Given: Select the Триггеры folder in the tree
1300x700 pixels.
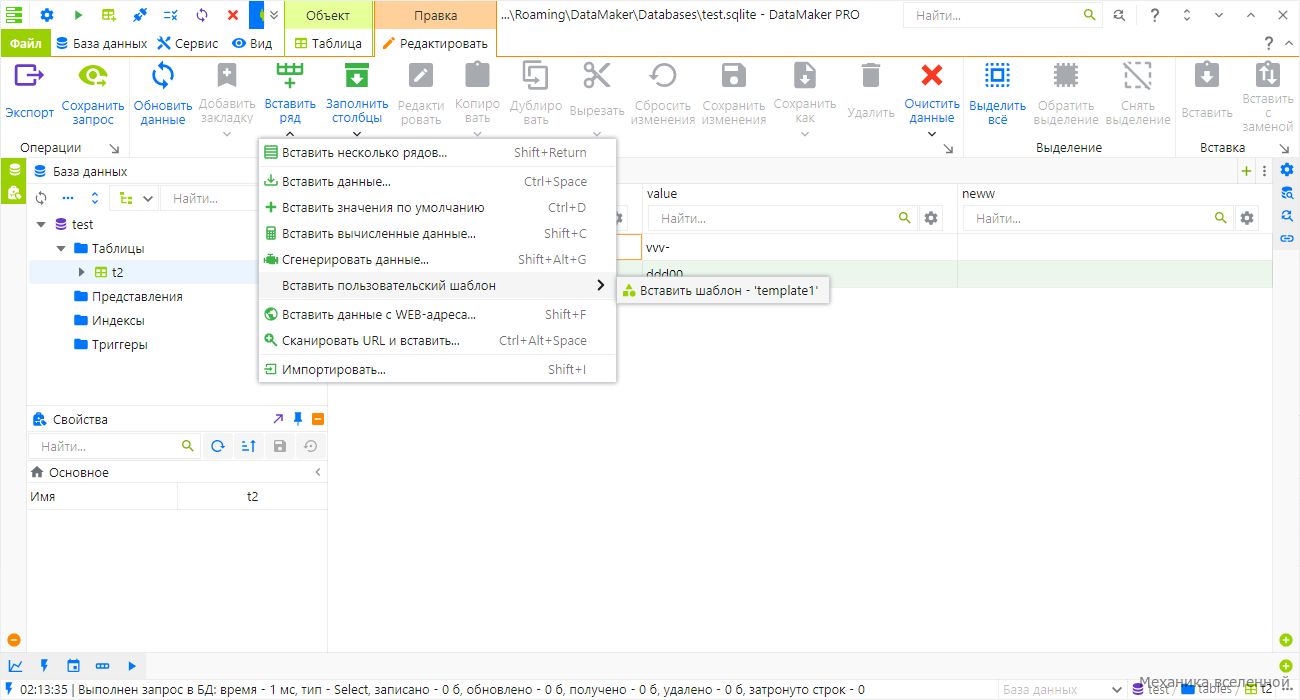Looking at the screenshot, I should pyautogui.click(x=120, y=345).
